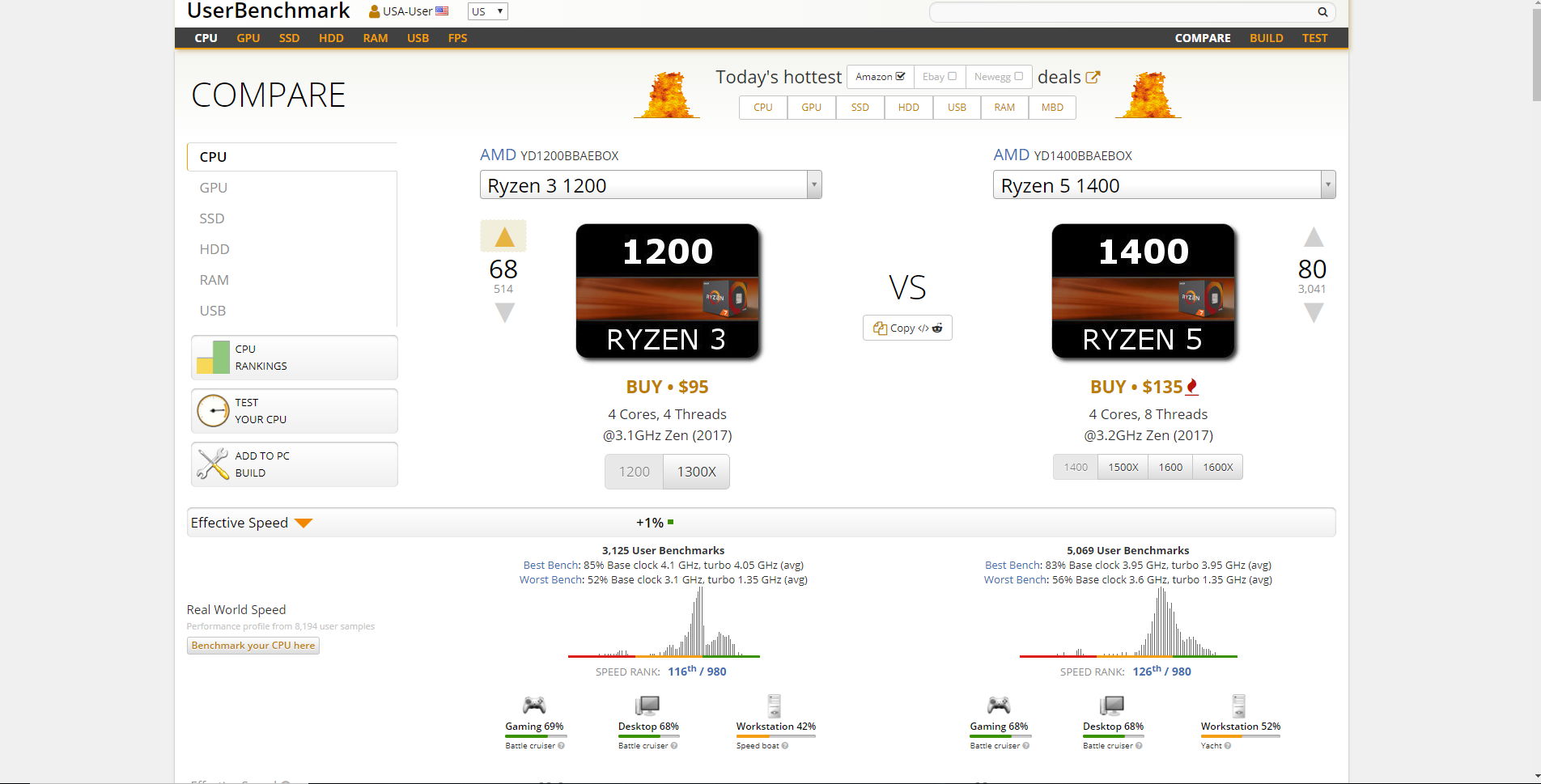Select HDD in the left sidebar

214,249
